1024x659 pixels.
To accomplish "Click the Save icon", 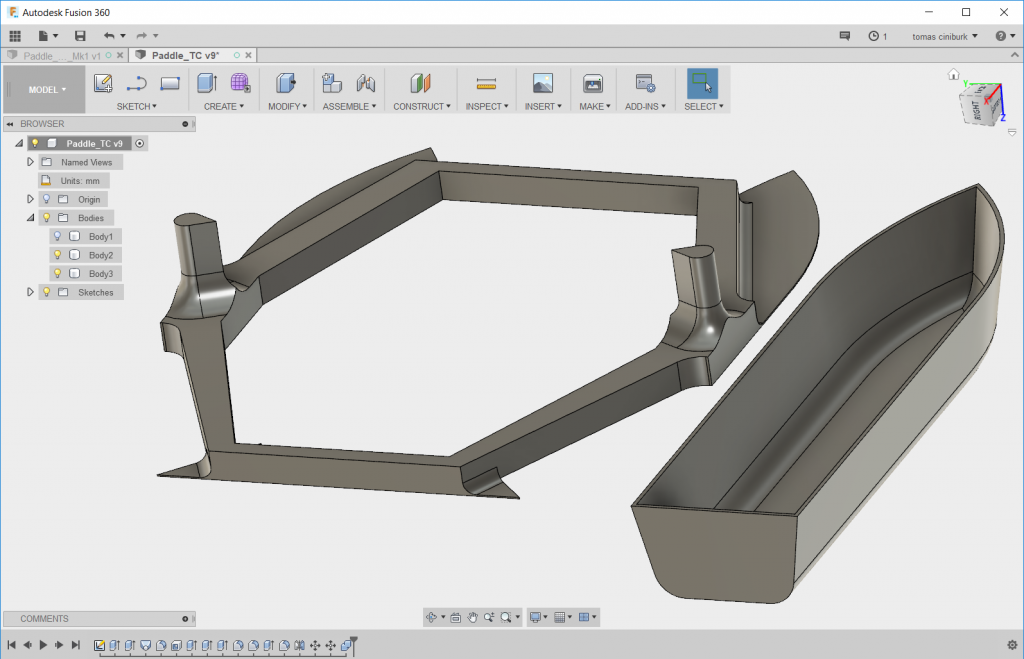I will 80,36.
